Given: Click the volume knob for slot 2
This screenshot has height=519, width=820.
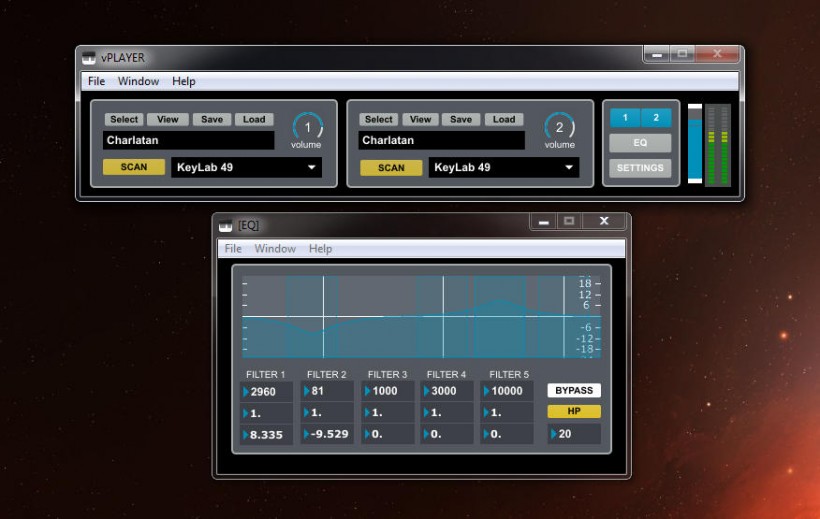Looking at the screenshot, I should (559, 127).
